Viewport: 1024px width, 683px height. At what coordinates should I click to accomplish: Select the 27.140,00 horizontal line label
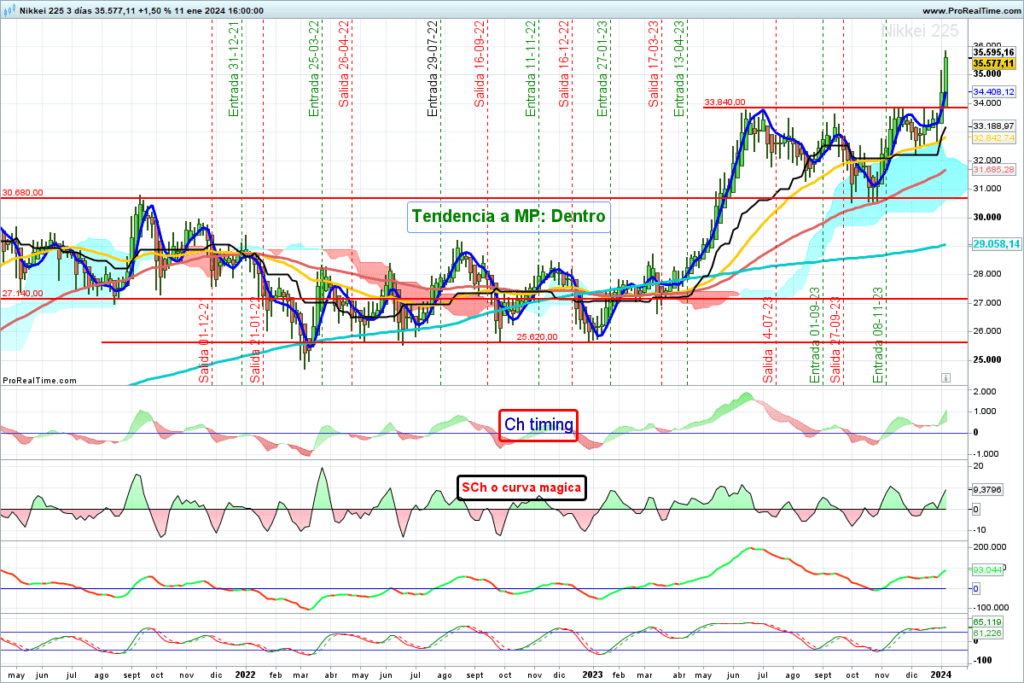pyautogui.click(x=23, y=294)
